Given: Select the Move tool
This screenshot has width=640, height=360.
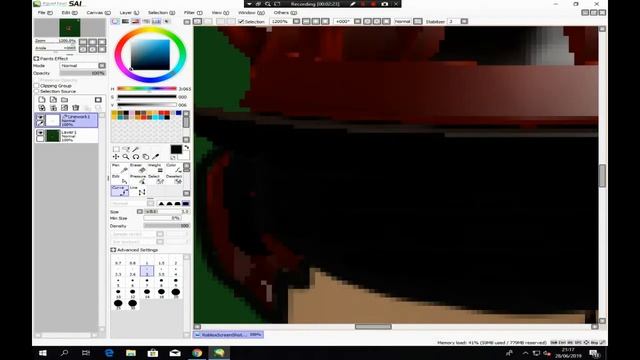Looking at the screenshot, I should 116,157.
